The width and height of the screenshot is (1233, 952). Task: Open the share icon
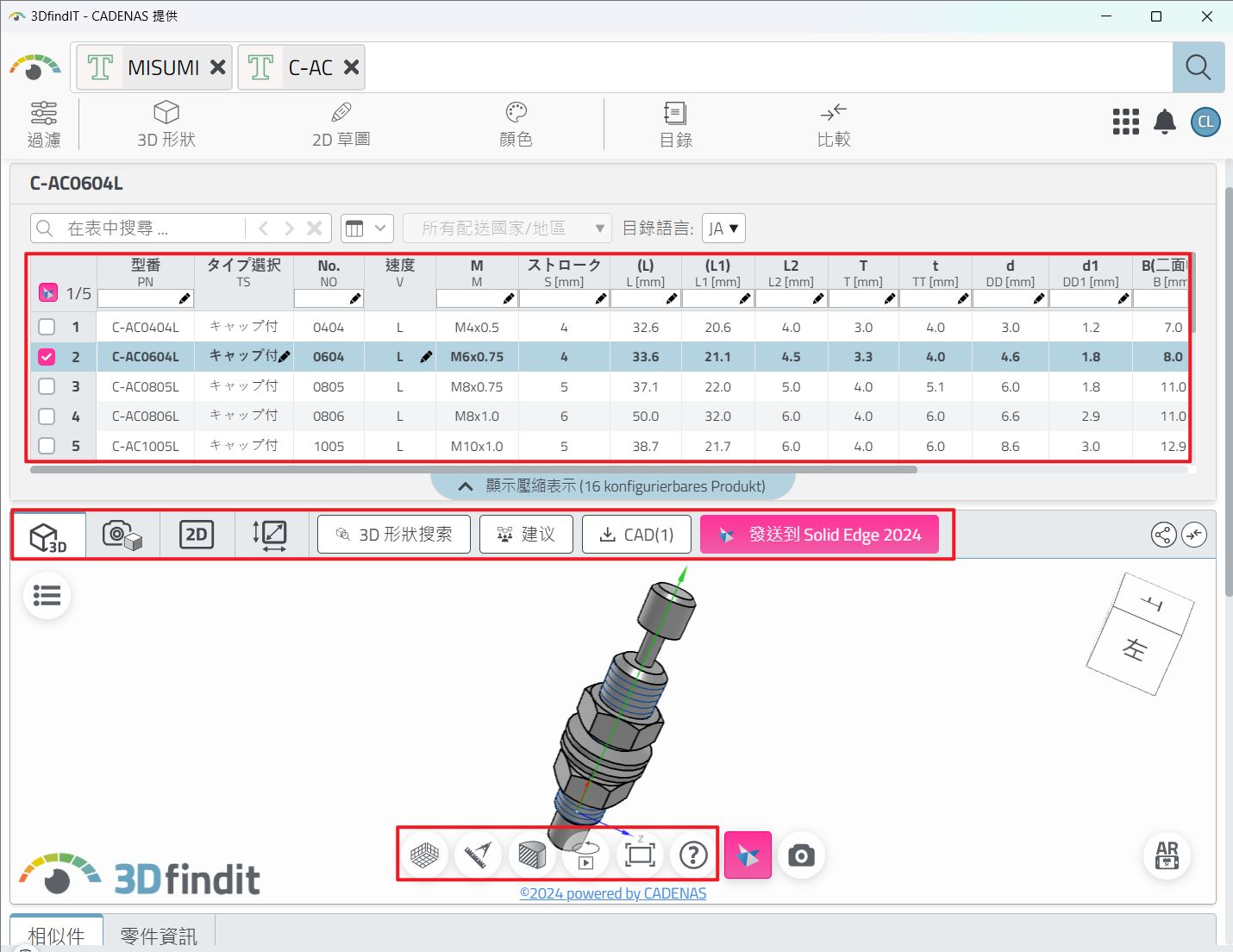[1163, 535]
